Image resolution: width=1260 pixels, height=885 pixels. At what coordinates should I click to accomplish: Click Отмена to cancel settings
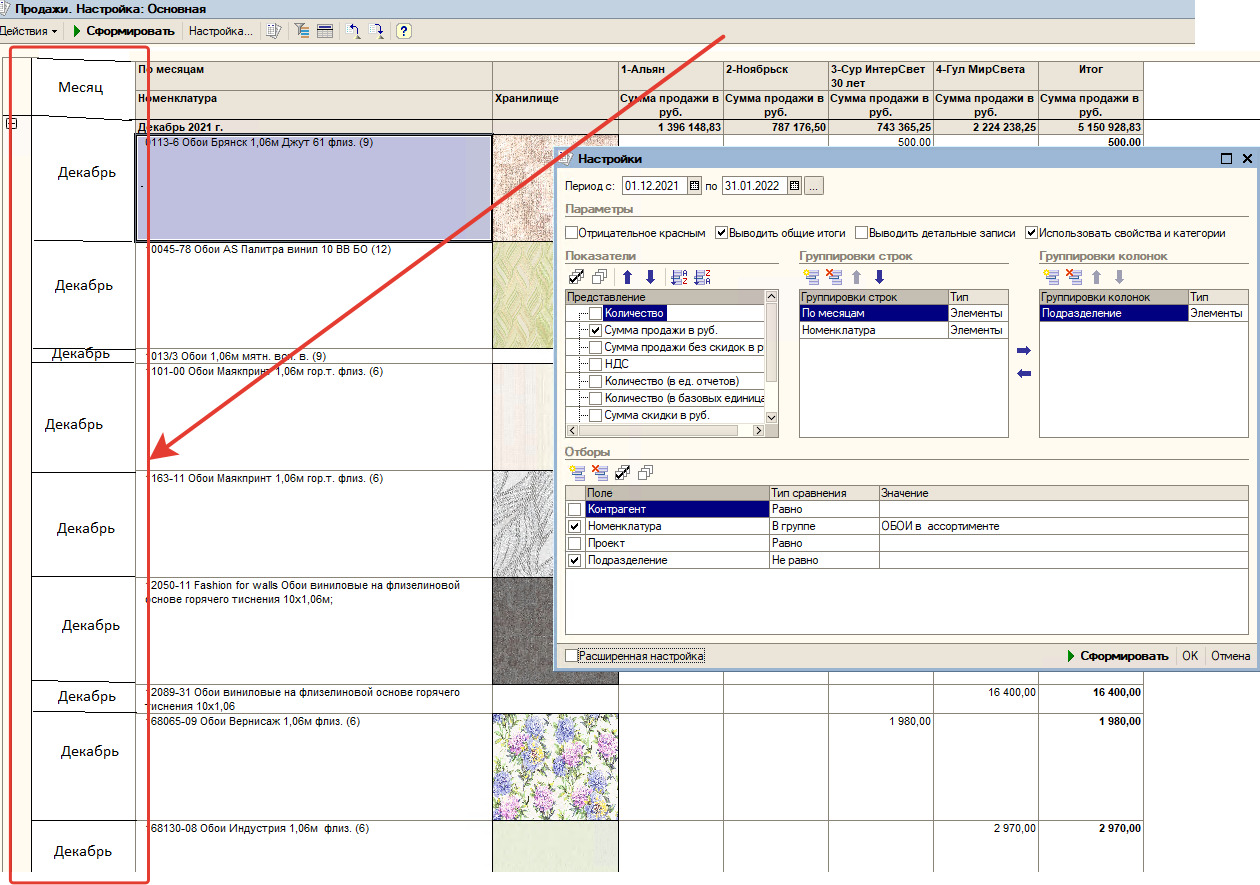tap(1230, 656)
